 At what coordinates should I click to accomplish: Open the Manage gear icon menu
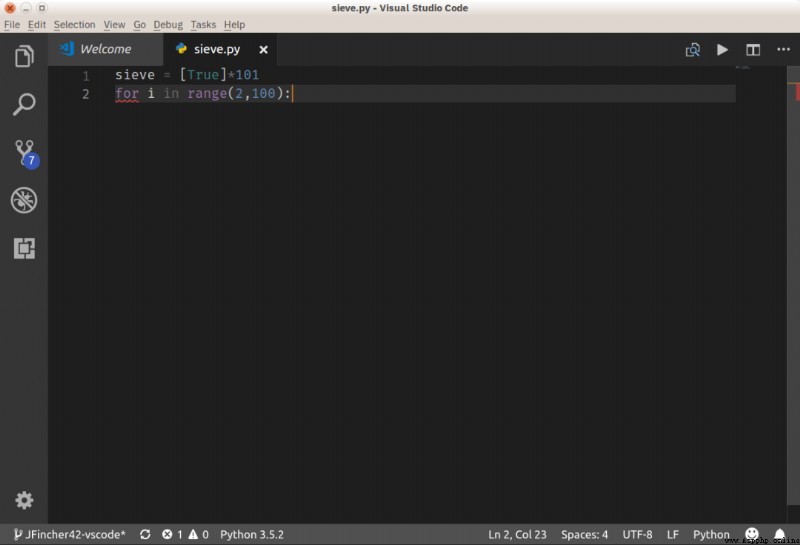[x=24, y=500]
